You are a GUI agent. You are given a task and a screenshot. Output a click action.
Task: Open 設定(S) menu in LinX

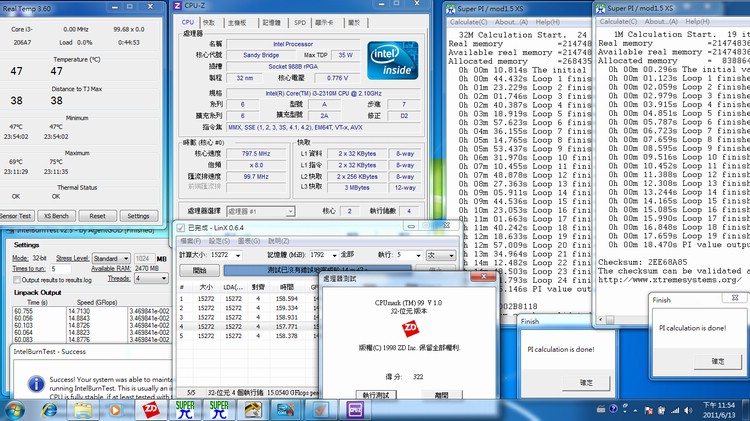pyautogui.click(x=219, y=241)
